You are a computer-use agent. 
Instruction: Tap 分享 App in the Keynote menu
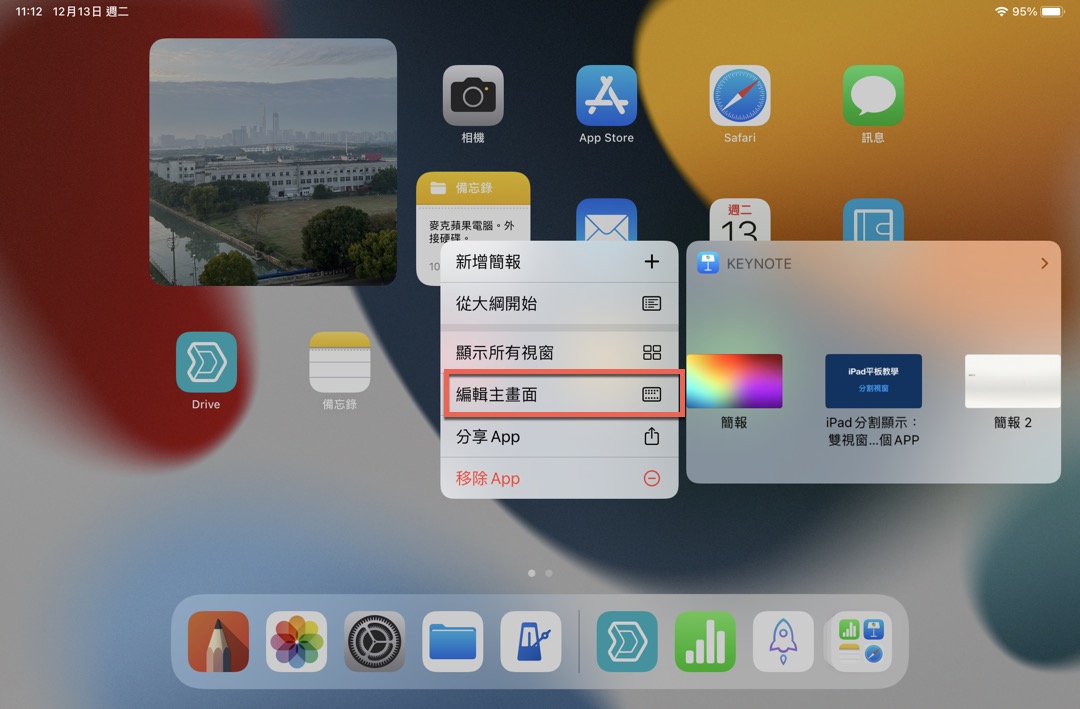click(x=558, y=436)
